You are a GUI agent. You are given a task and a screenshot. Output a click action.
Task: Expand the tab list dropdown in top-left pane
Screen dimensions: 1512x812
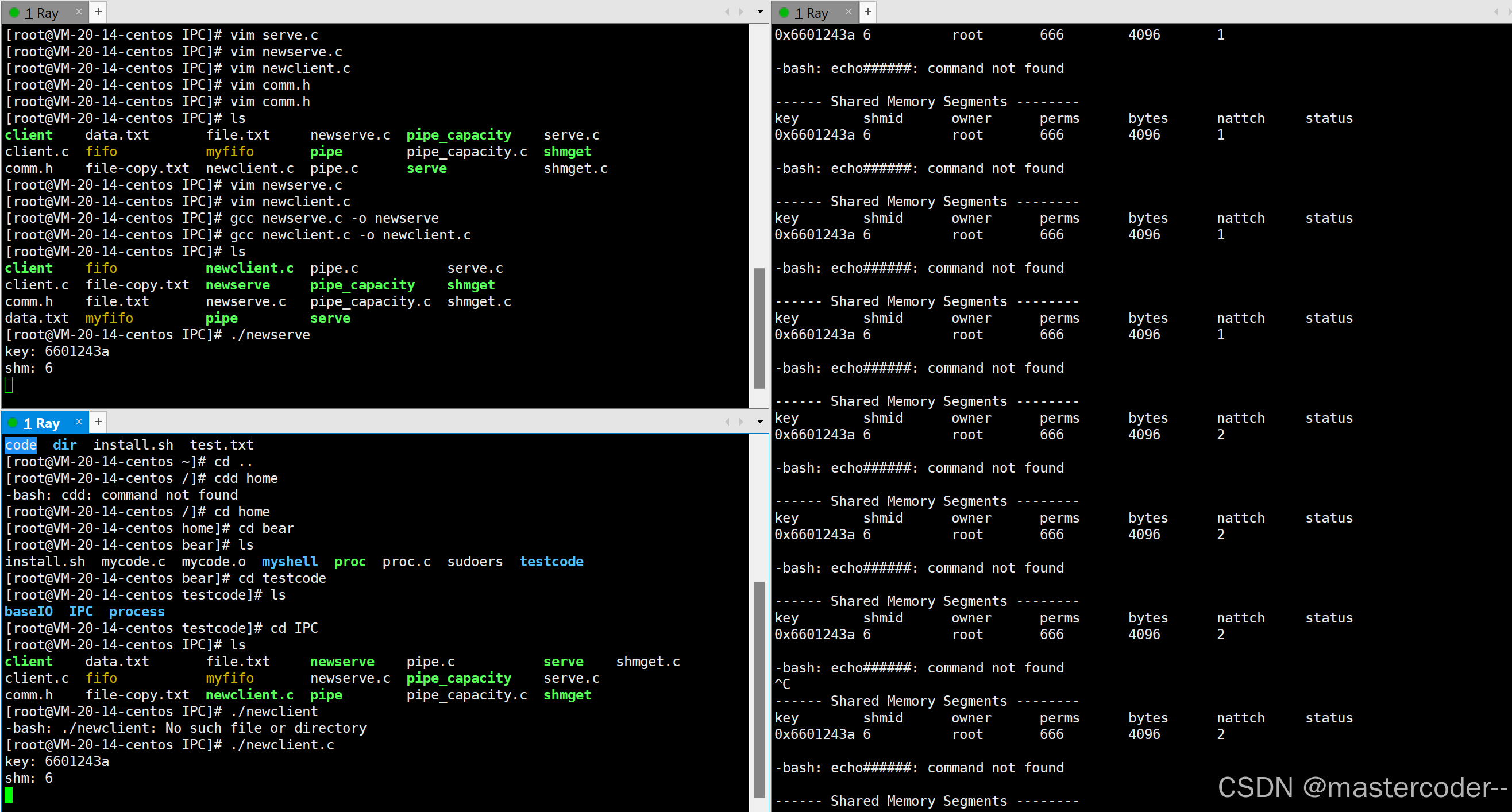(x=760, y=11)
